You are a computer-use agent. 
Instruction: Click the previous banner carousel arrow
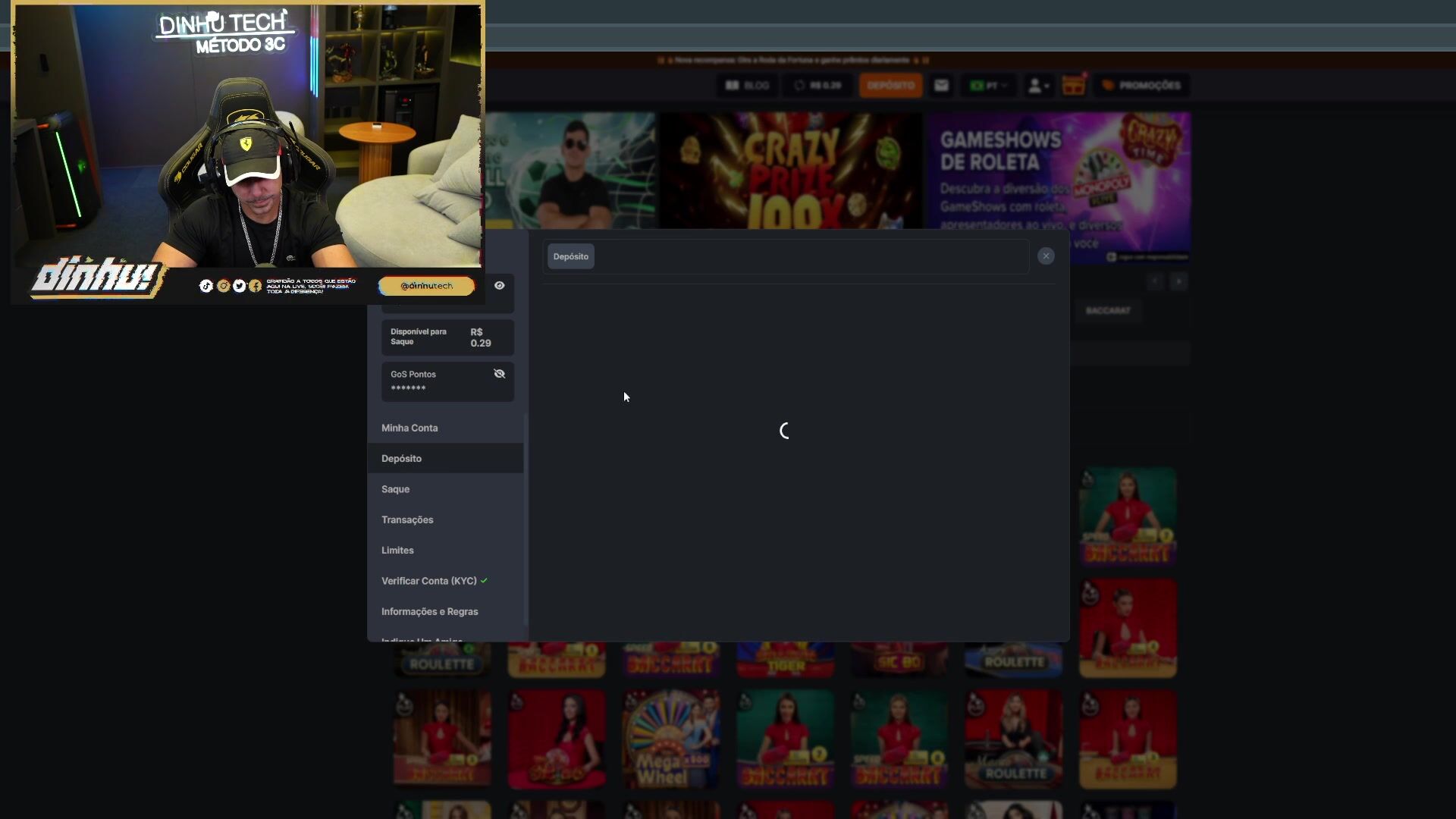[1155, 281]
